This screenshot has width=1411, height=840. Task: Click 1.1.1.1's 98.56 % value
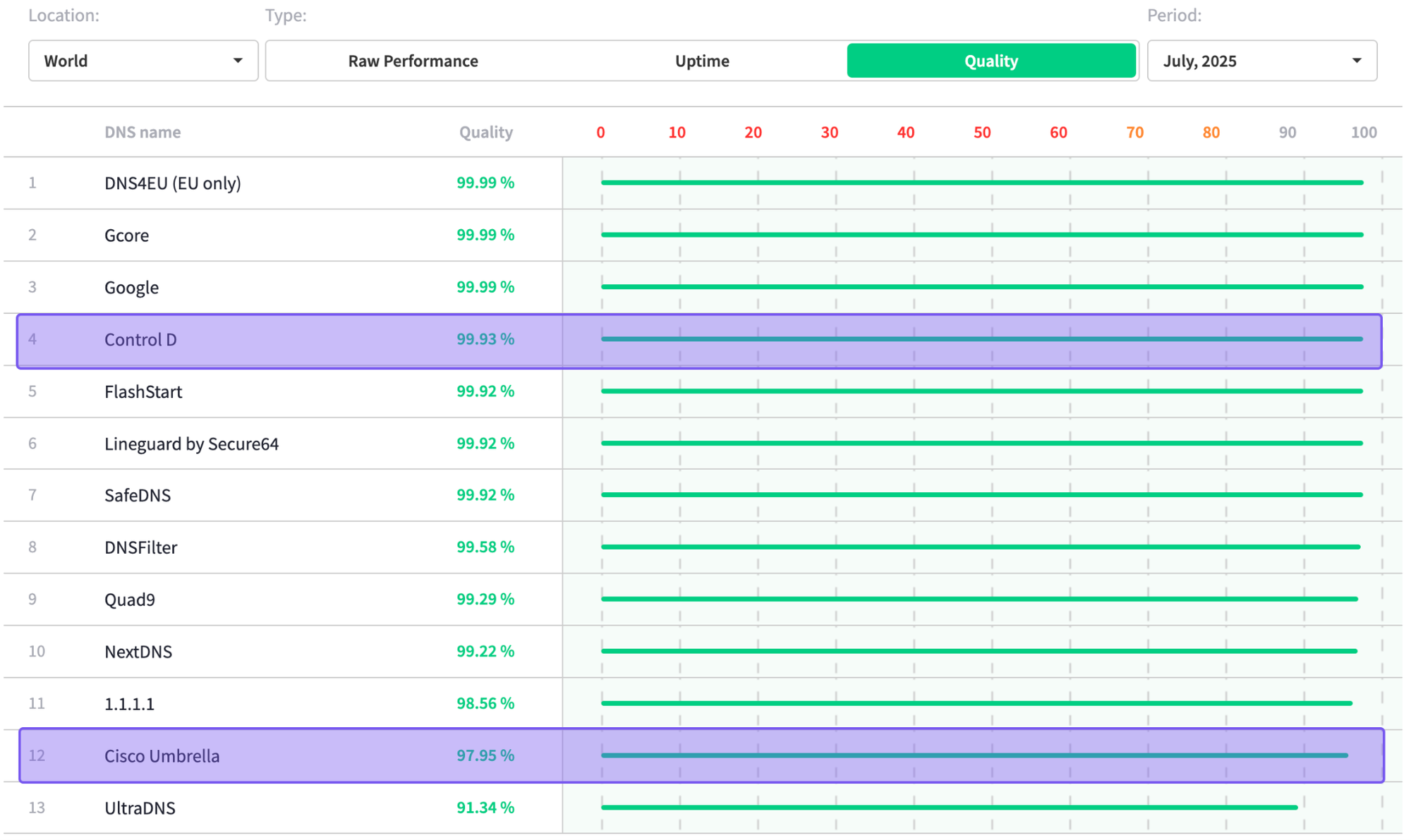[485, 704]
